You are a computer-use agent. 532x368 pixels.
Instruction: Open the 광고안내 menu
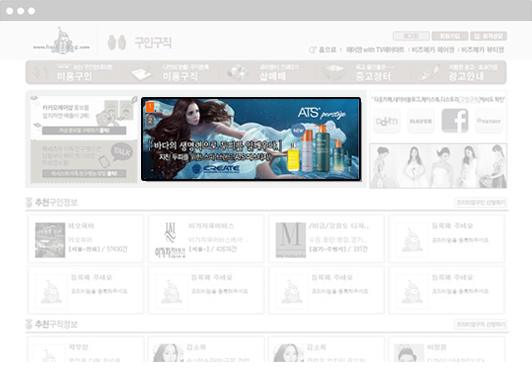(460, 72)
